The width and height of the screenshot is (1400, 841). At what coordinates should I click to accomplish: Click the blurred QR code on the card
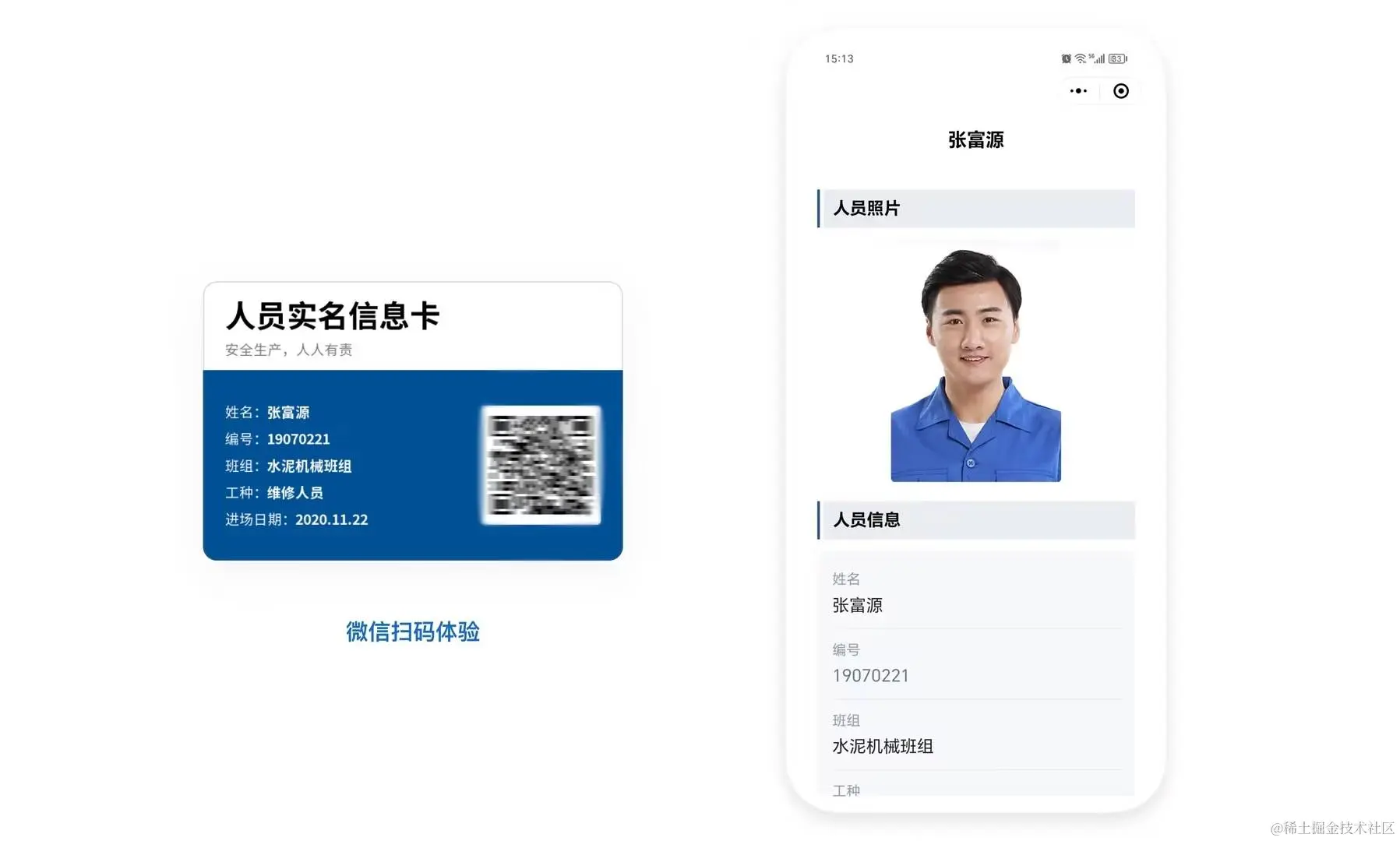541,465
